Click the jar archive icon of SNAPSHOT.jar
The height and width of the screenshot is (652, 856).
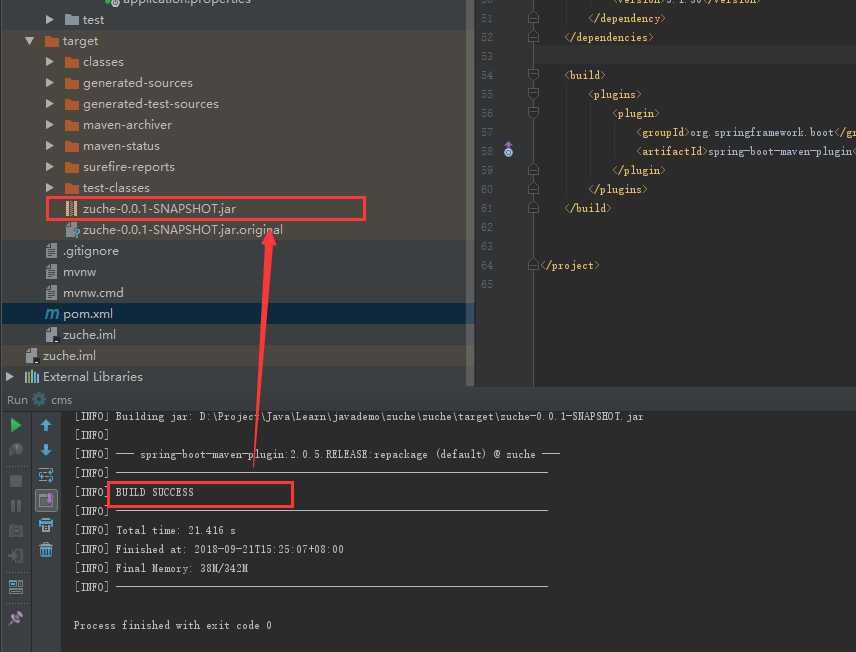(71, 209)
